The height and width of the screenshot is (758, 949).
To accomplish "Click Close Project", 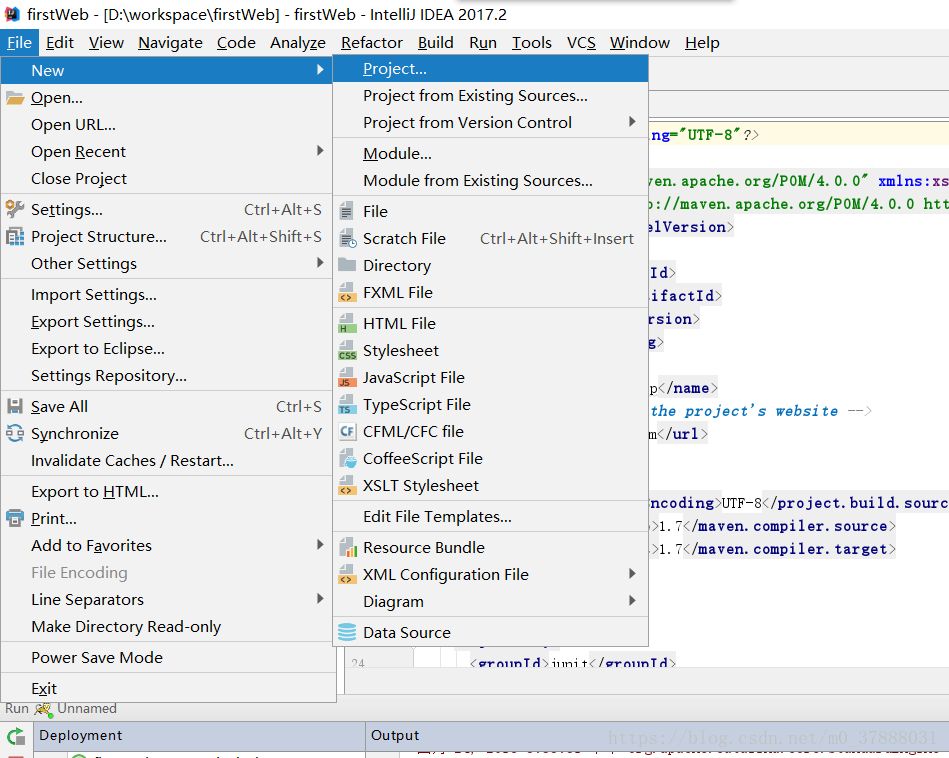I will tap(167, 179).
